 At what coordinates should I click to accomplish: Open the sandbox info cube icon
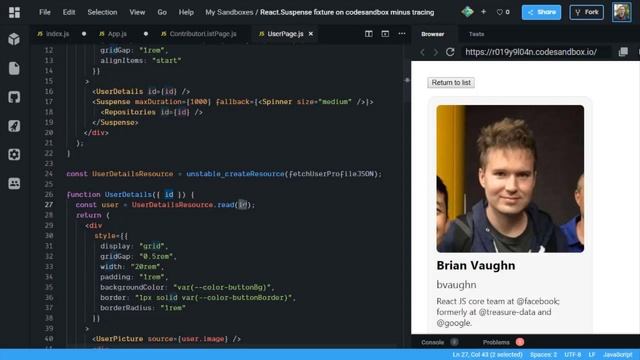tap(14, 39)
